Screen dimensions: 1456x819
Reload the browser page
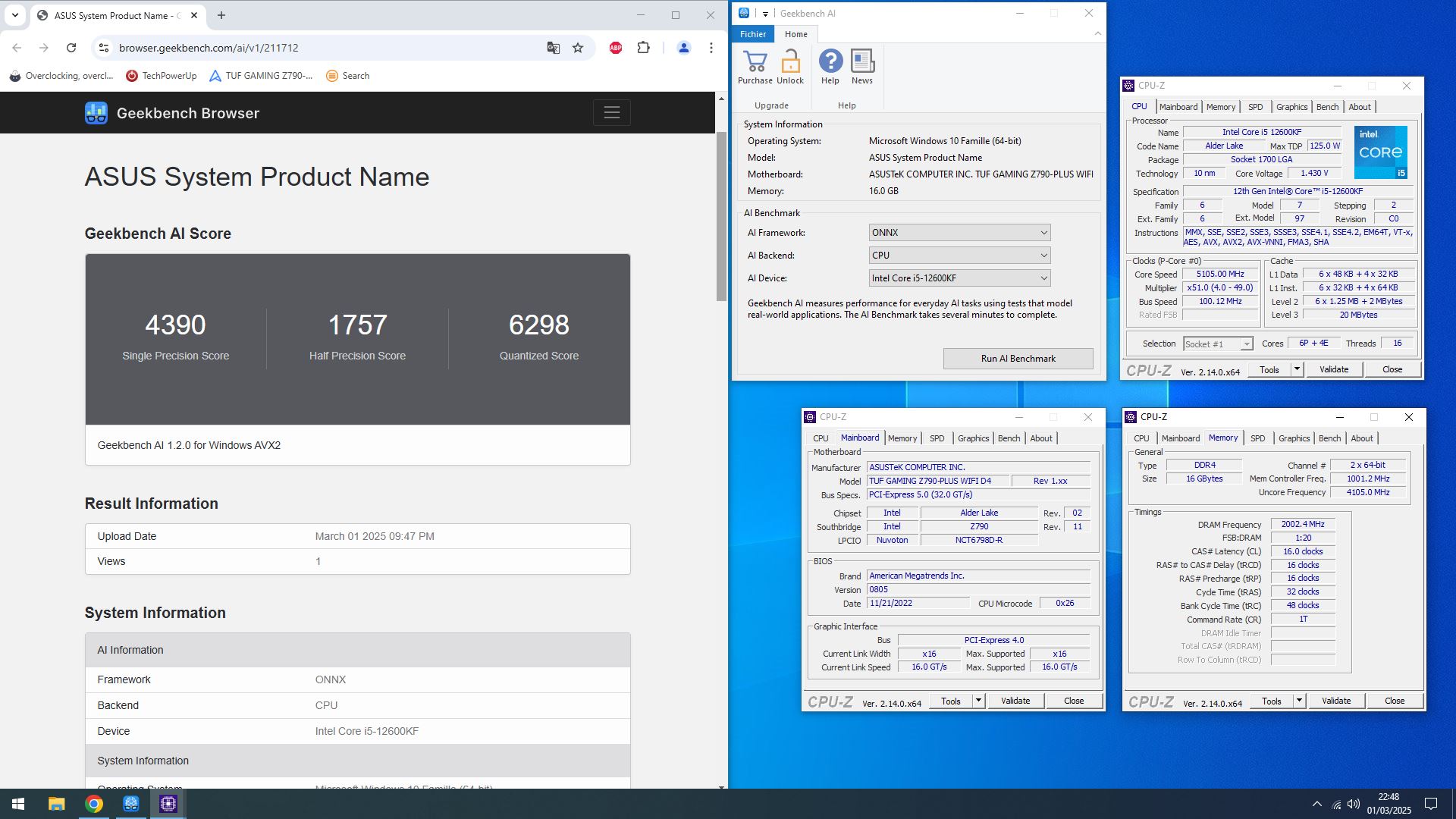pos(71,48)
